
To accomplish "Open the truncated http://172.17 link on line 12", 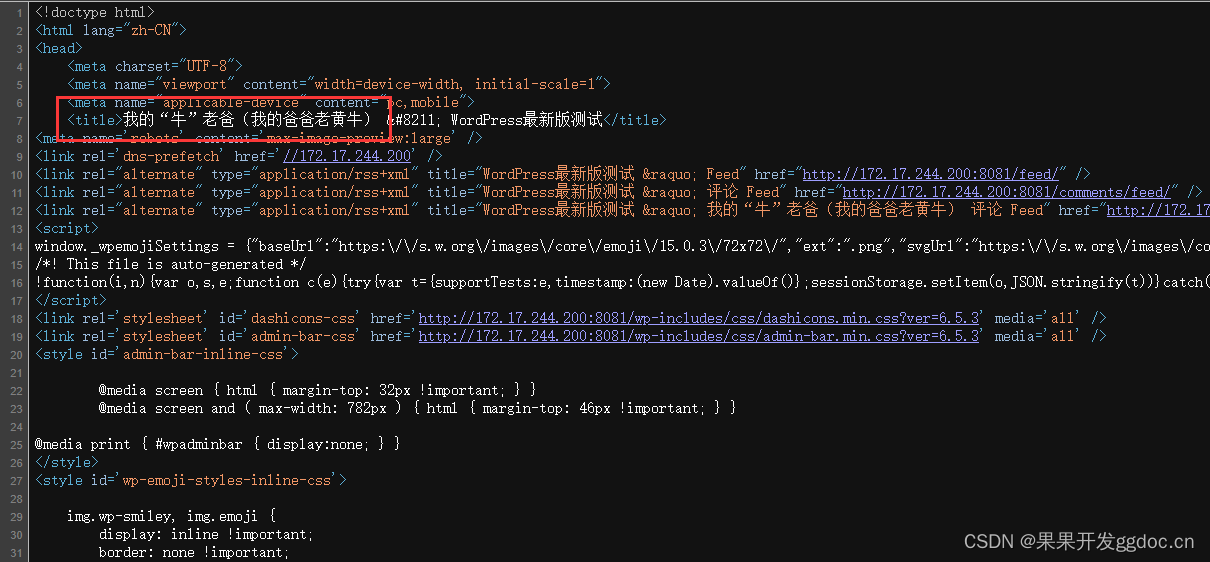I will click(1158, 210).
